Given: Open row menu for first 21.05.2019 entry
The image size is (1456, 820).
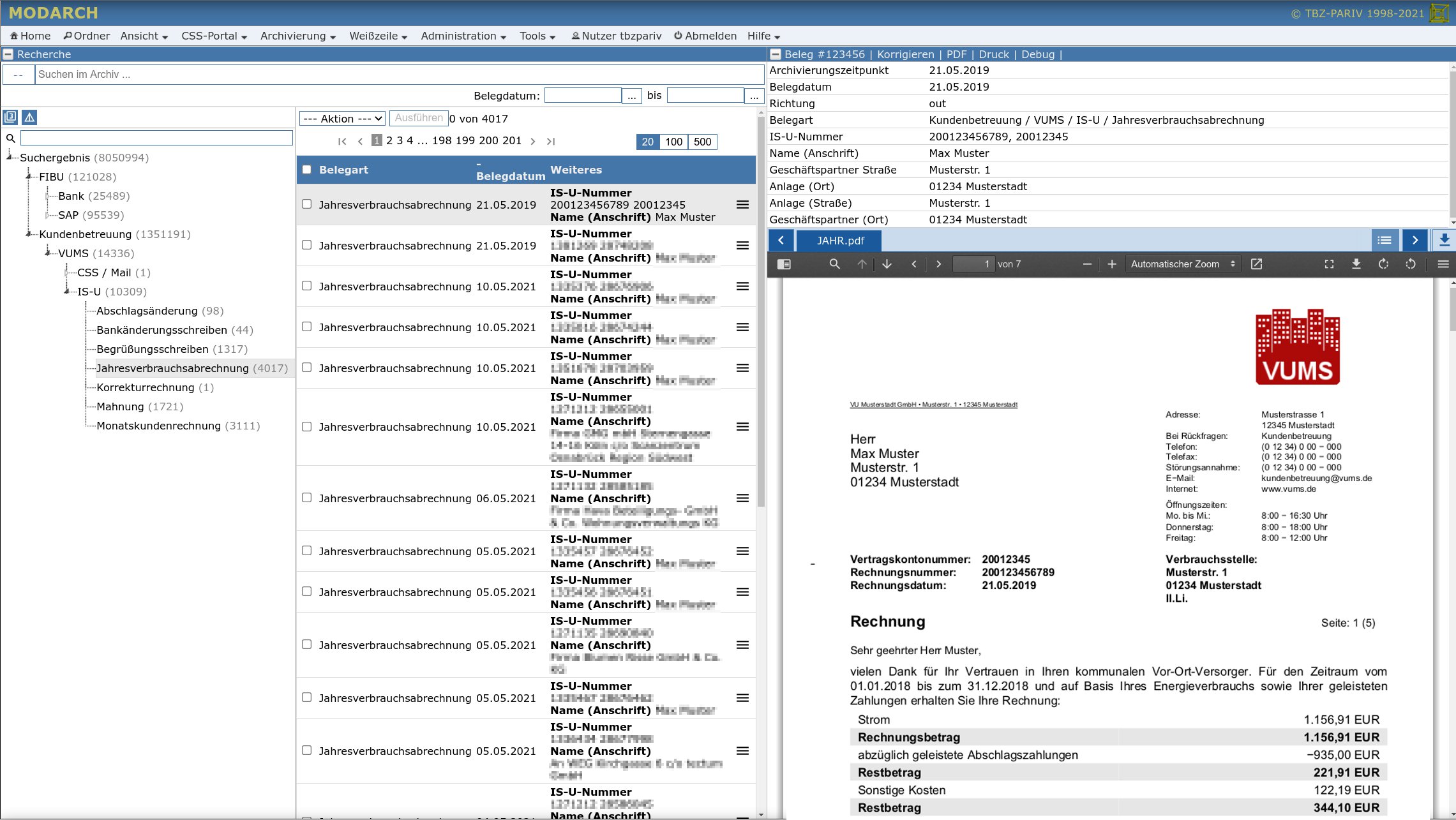Looking at the screenshot, I should pyautogui.click(x=742, y=205).
